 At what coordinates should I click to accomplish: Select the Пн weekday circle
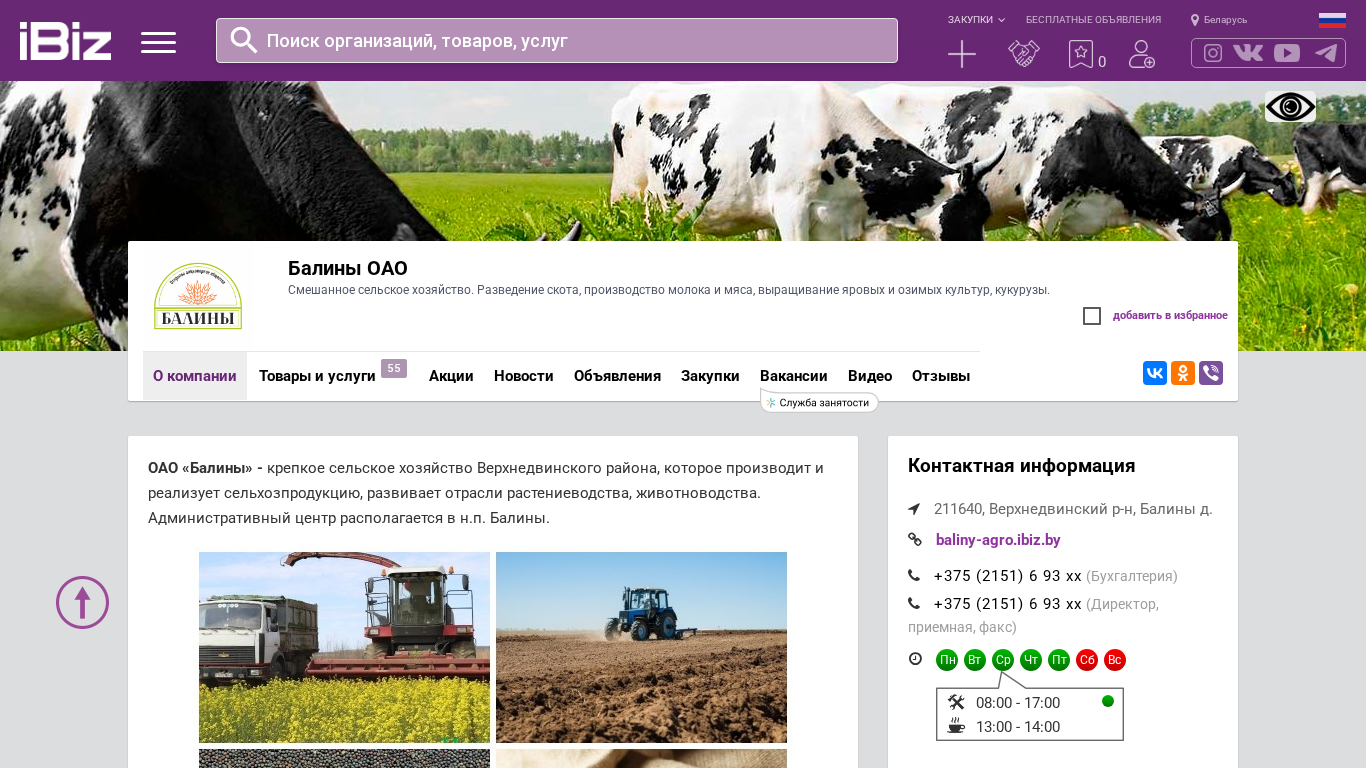click(947, 660)
